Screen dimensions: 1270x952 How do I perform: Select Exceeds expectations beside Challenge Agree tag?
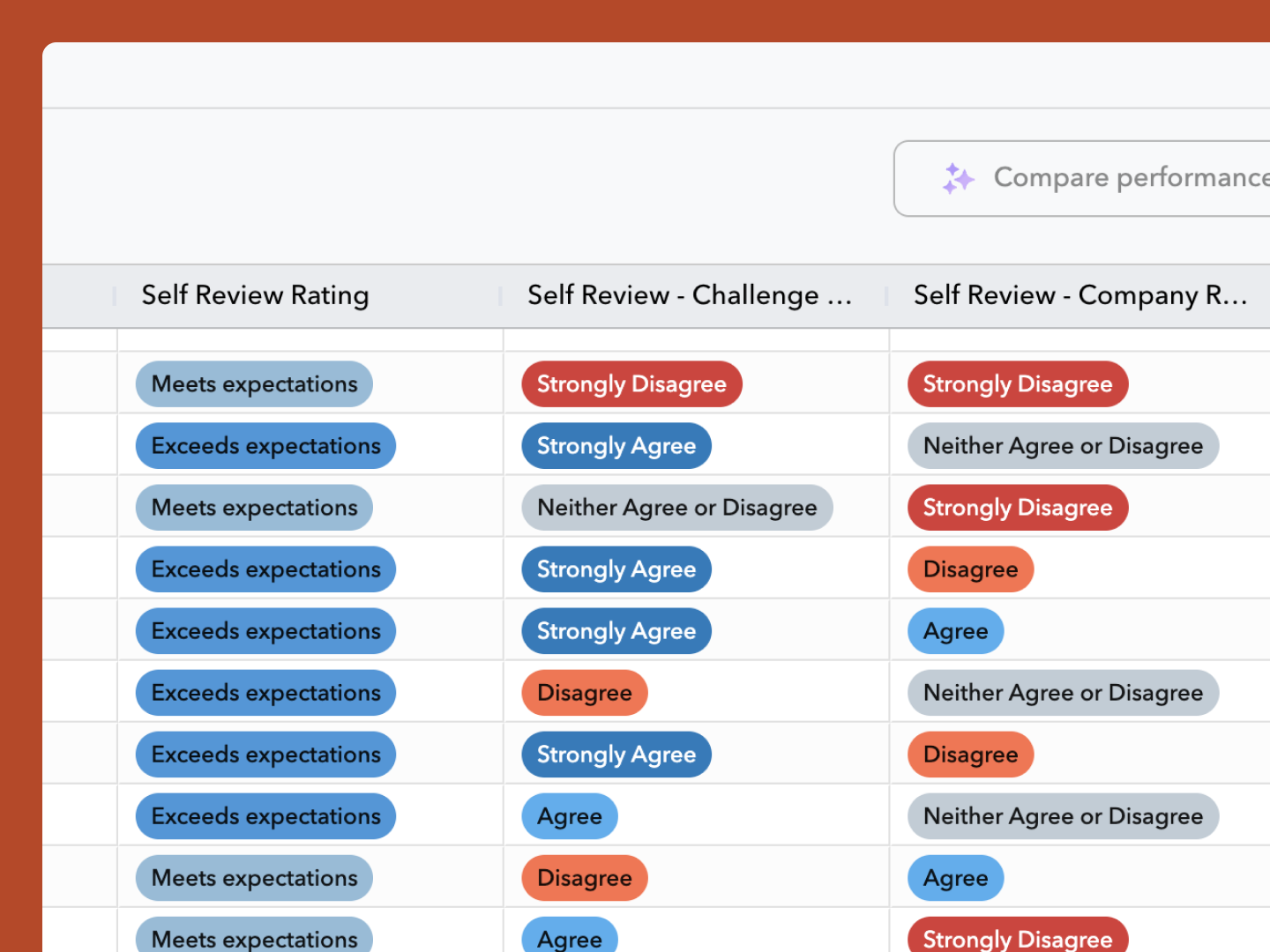click(265, 816)
